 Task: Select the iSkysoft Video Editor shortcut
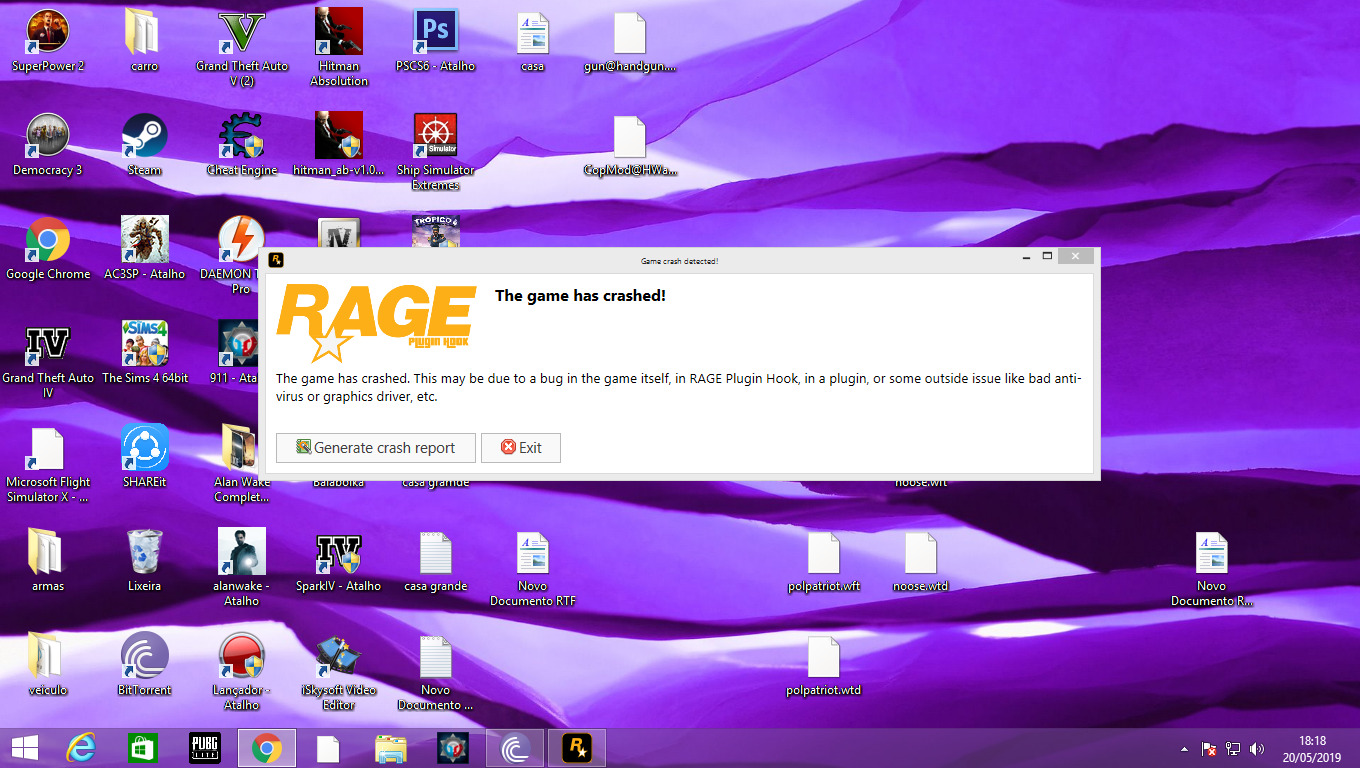tap(339, 672)
